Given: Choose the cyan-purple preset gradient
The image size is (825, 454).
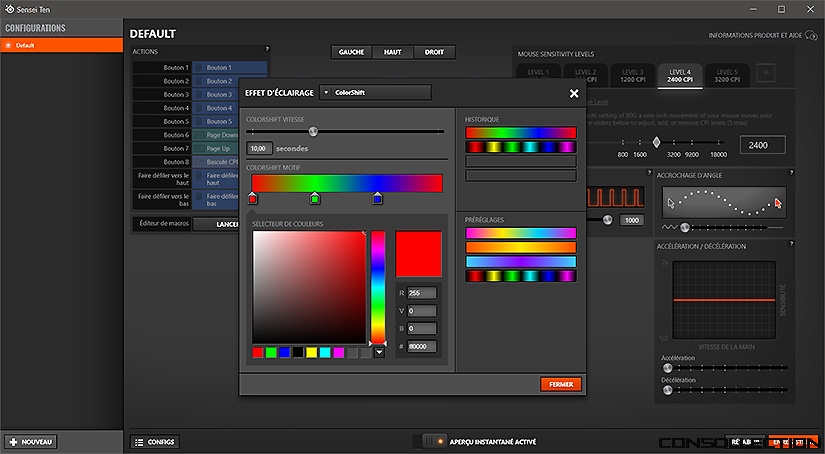Looking at the screenshot, I should [520, 261].
